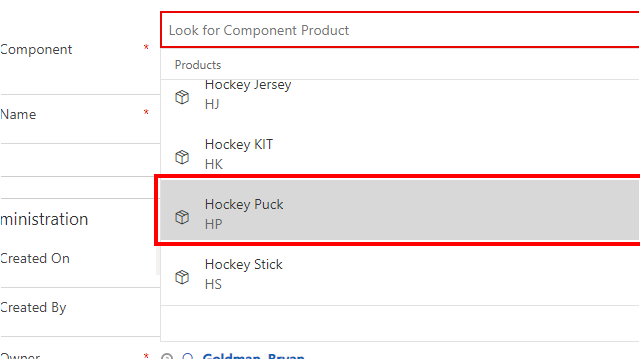Open the Goldman, Bryan owner link

point(253,356)
